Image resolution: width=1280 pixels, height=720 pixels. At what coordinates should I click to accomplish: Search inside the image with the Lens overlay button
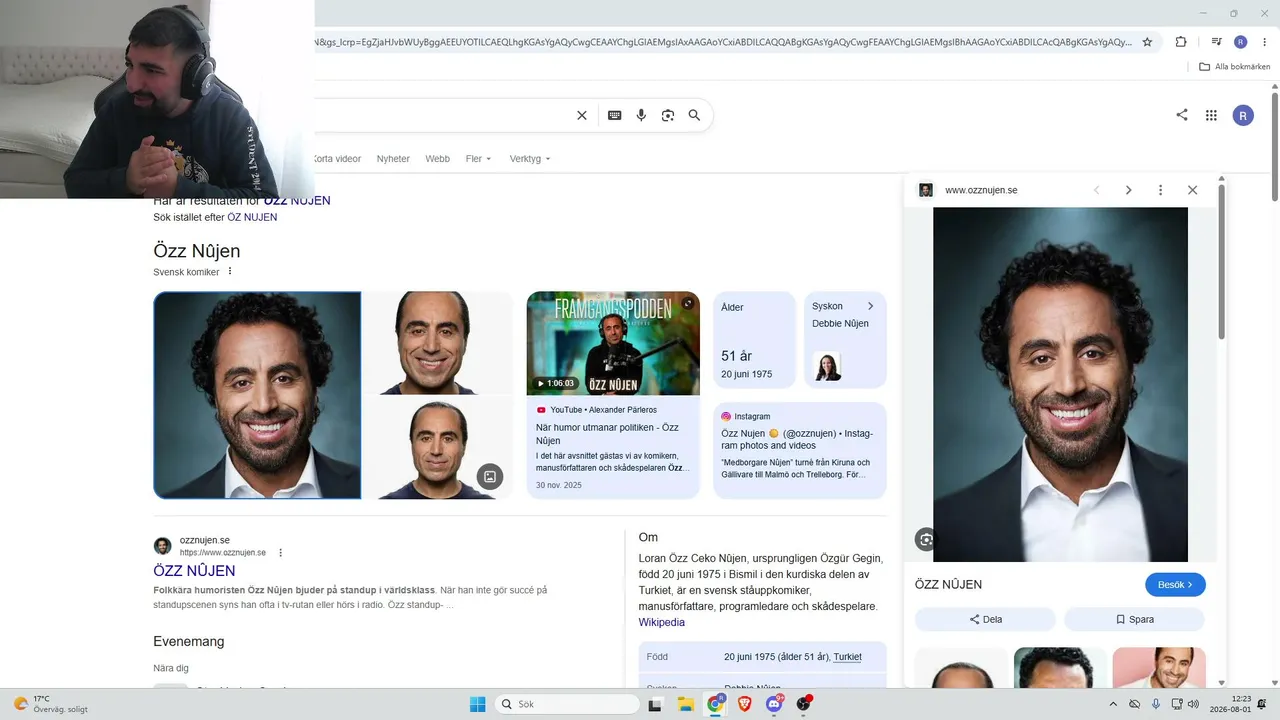pos(926,539)
